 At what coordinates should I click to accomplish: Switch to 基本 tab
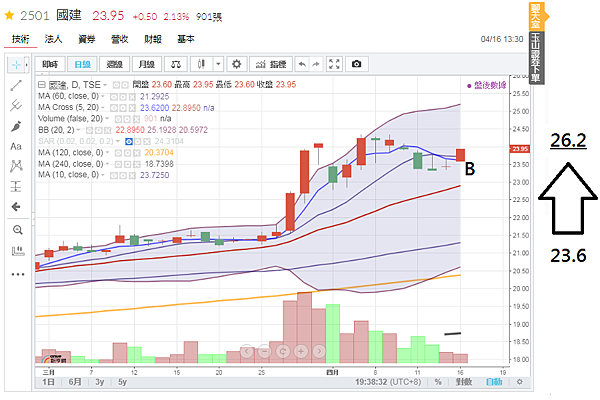[x=186, y=39]
